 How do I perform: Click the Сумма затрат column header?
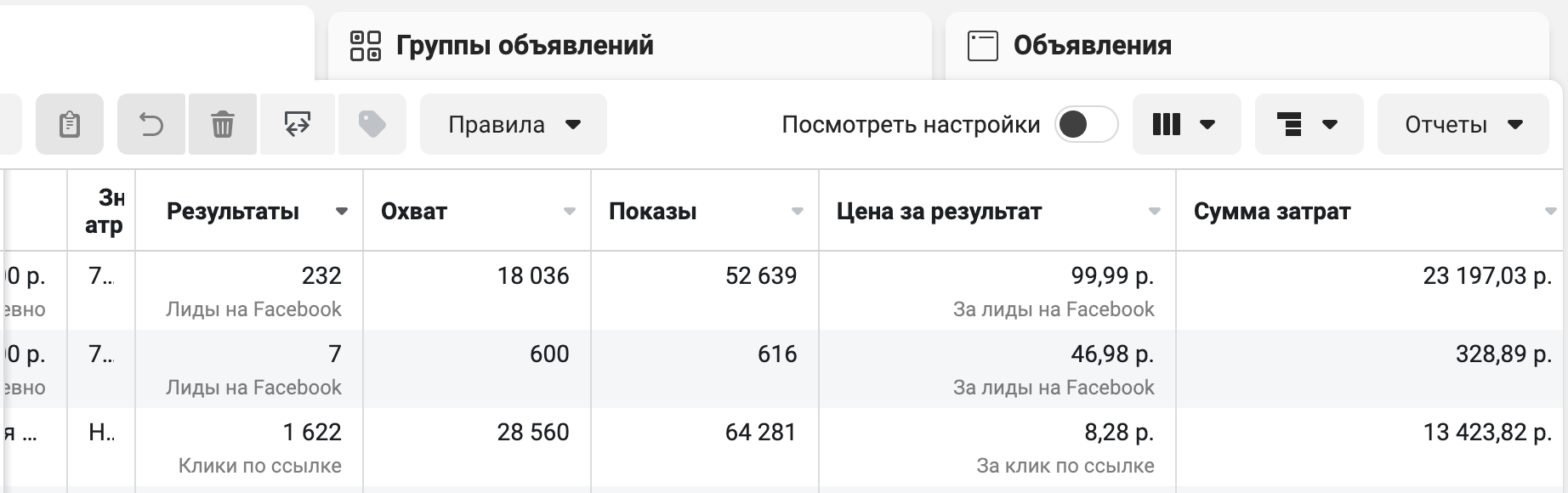pos(1271,212)
